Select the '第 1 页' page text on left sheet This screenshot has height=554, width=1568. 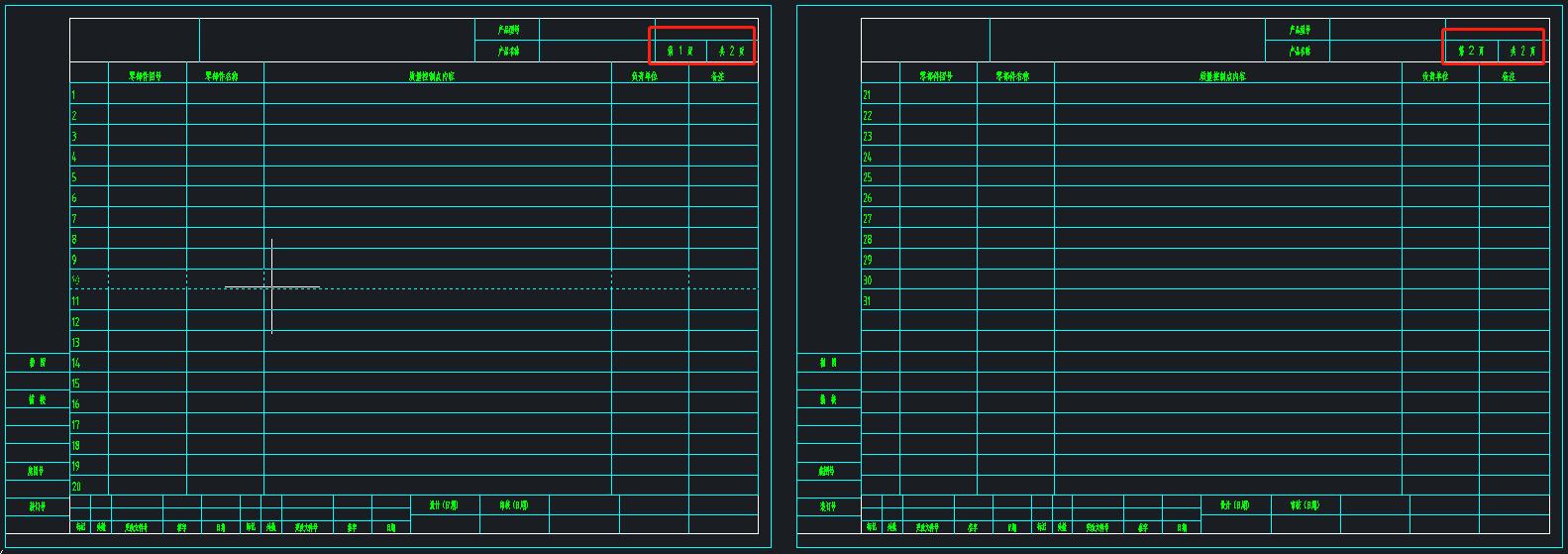coord(679,51)
